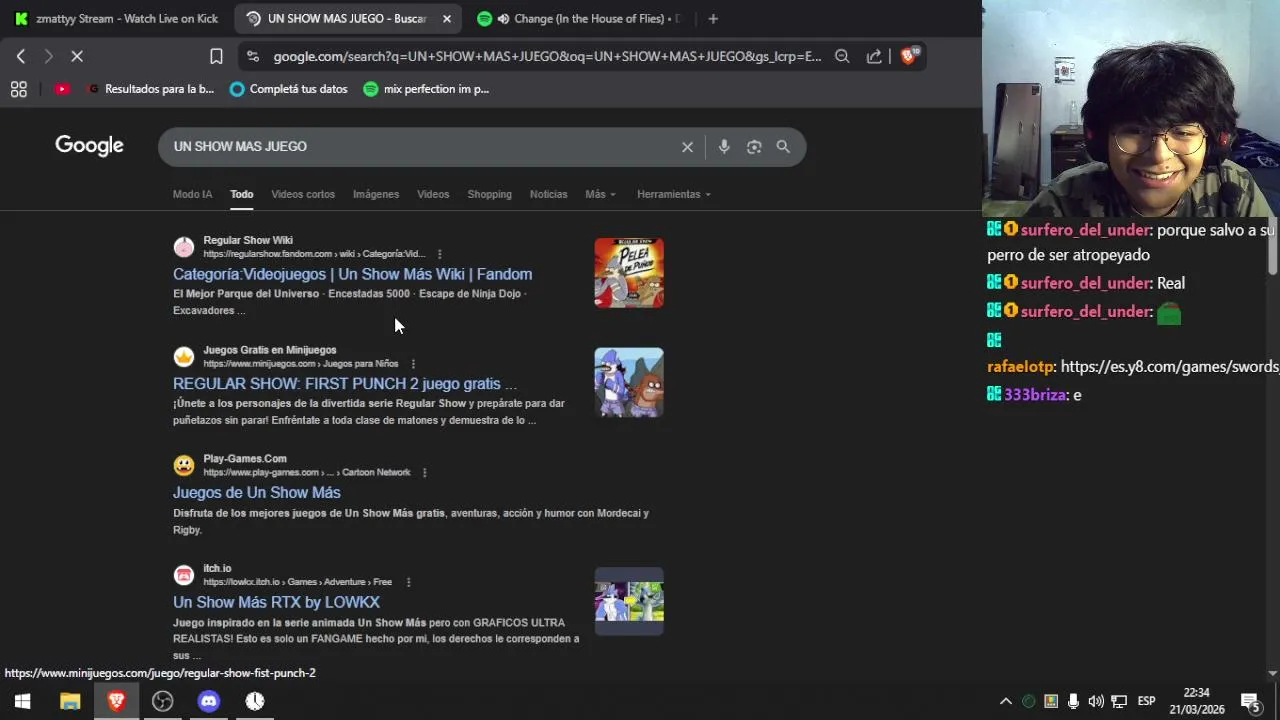Image resolution: width=1280 pixels, height=720 pixels.
Task: Click the browser address bar URL
Action: (547, 57)
